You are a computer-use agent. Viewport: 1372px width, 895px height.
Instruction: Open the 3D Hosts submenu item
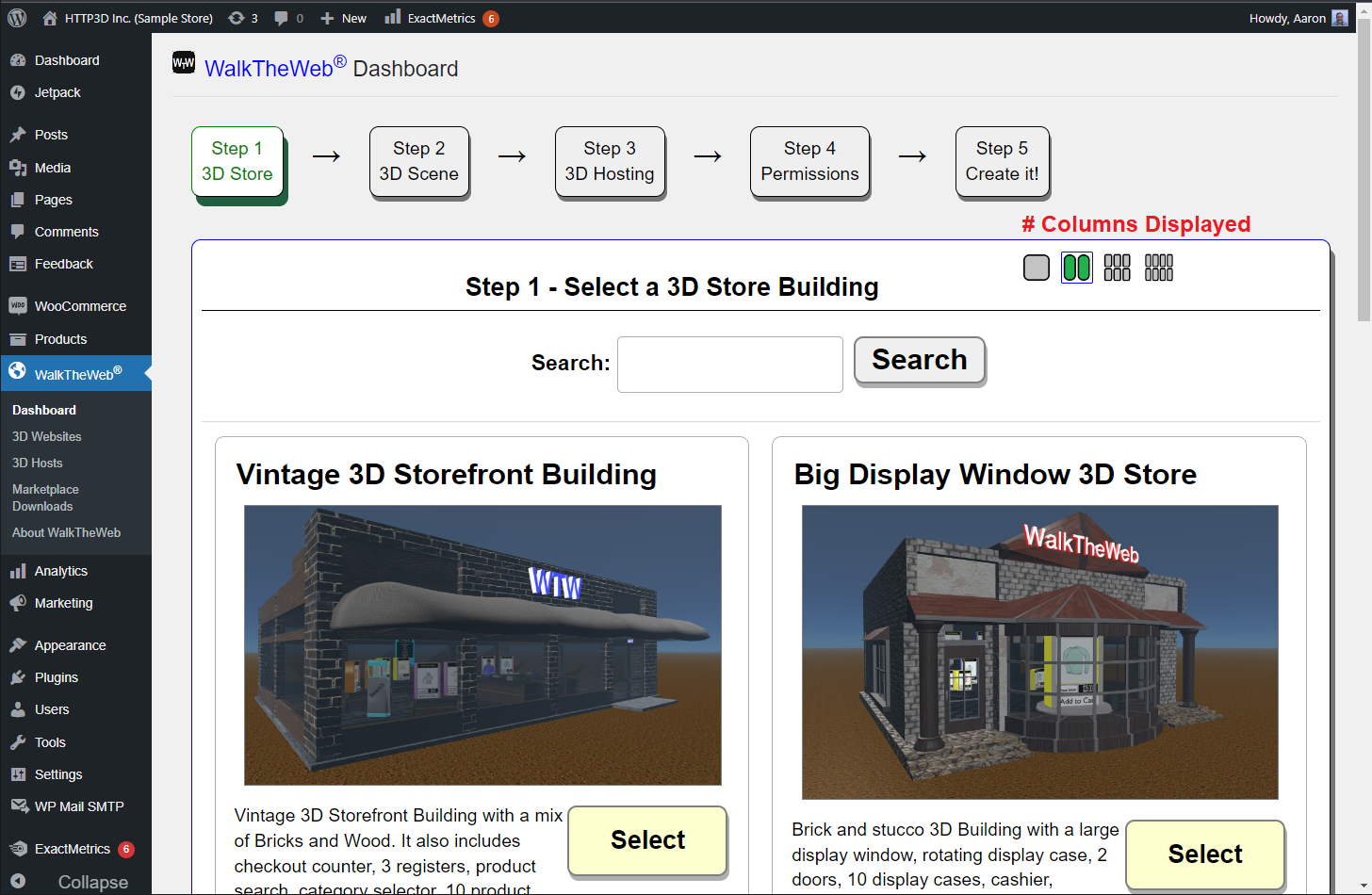pos(38,463)
